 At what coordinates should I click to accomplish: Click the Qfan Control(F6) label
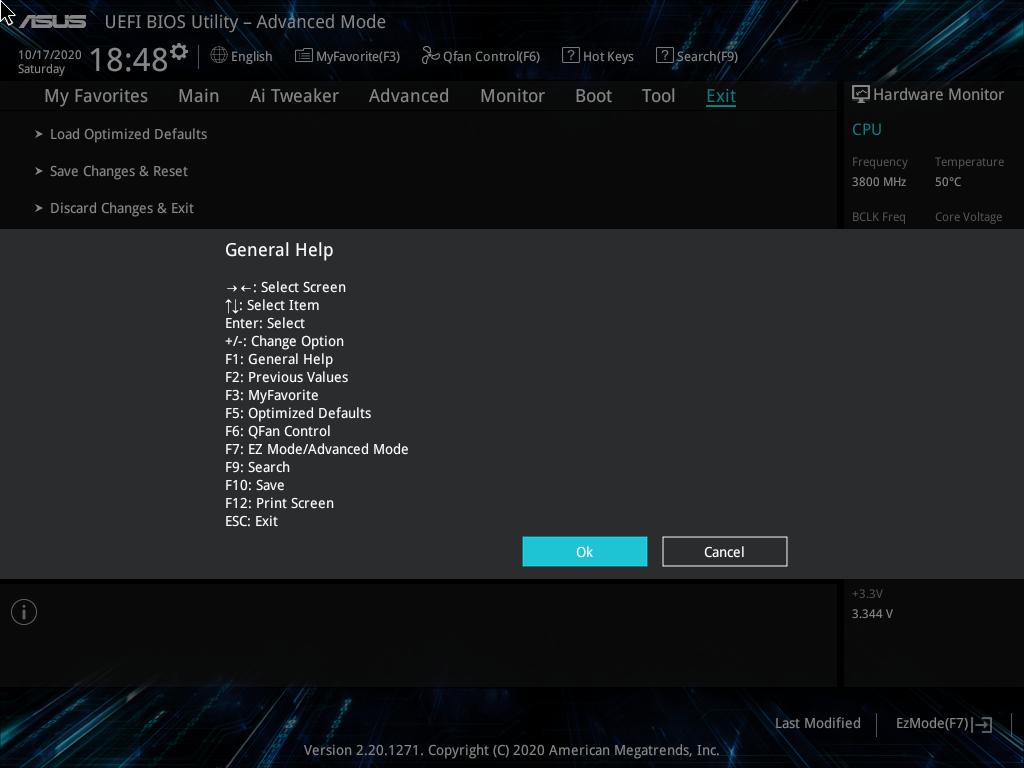(491, 56)
